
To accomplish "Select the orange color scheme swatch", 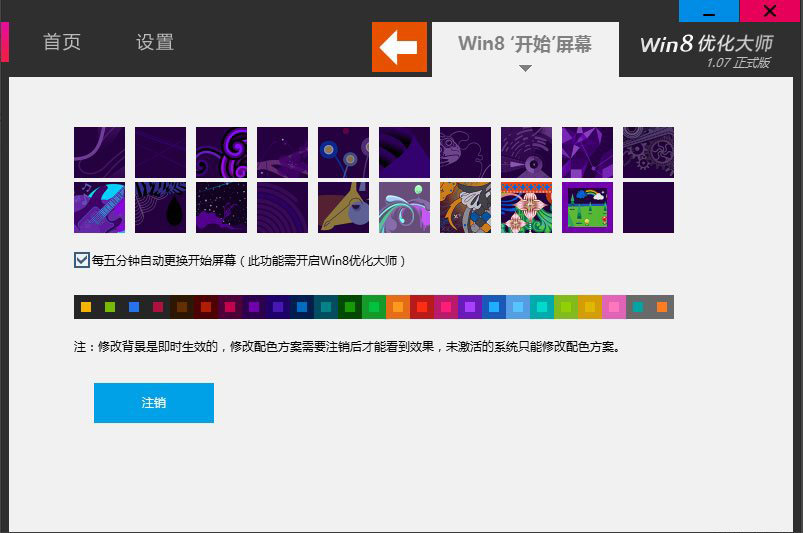I will pyautogui.click(x=398, y=307).
